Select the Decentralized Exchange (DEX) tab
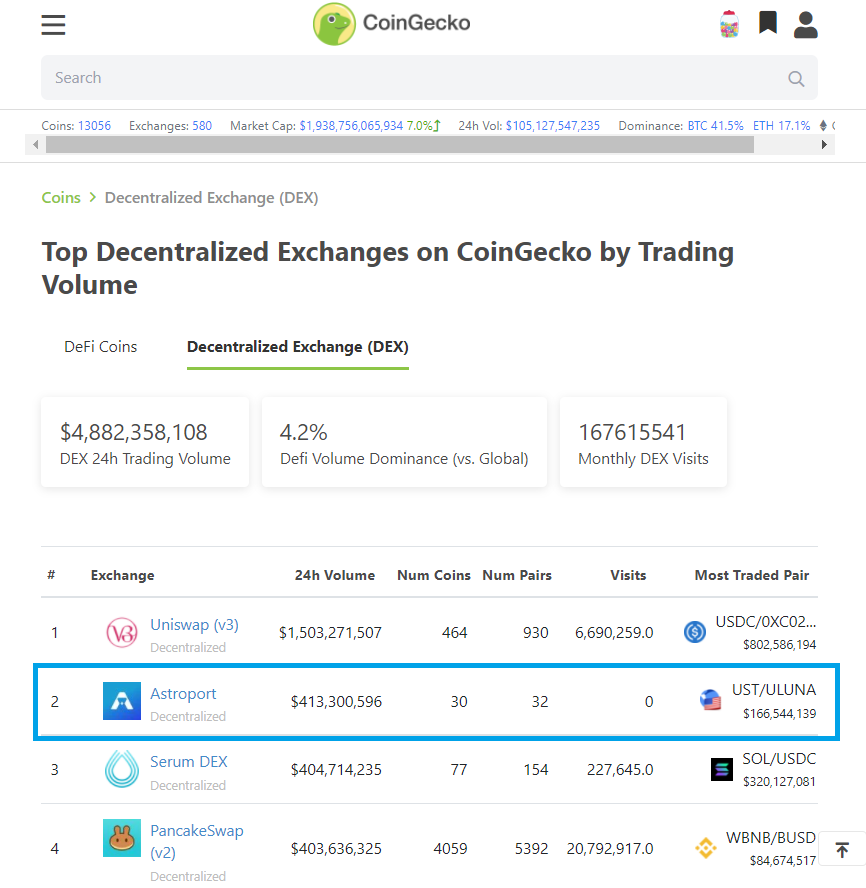This screenshot has height=888, width=866. (298, 347)
